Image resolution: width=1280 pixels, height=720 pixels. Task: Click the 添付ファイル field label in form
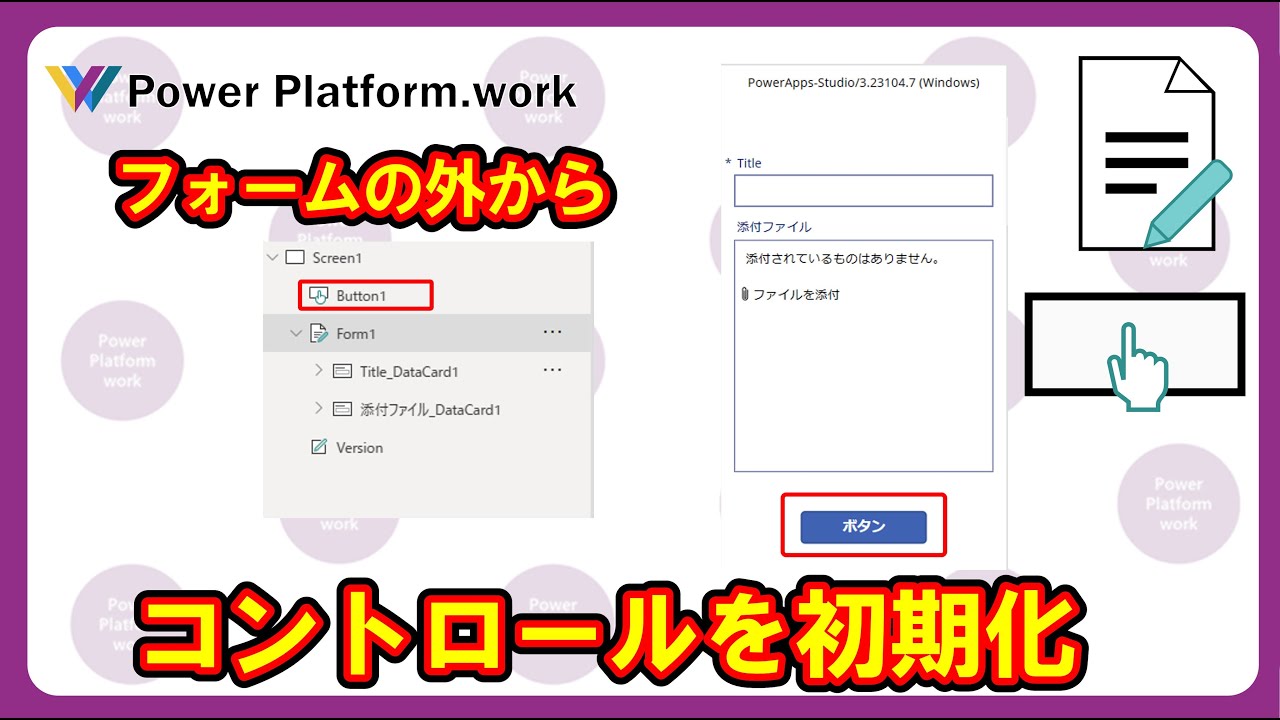tap(774, 227)
